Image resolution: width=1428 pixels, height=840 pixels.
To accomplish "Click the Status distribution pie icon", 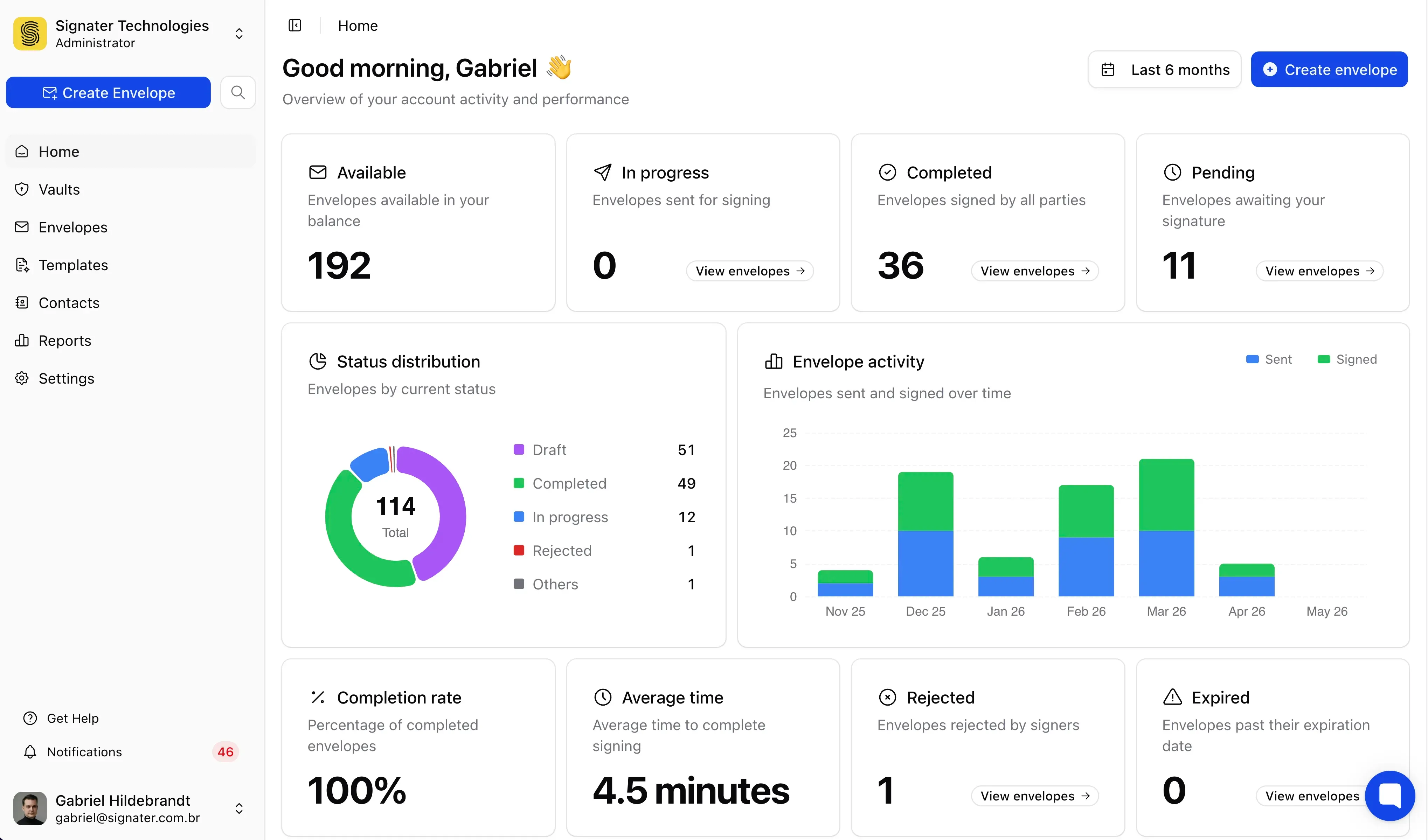I will point(318,361).
